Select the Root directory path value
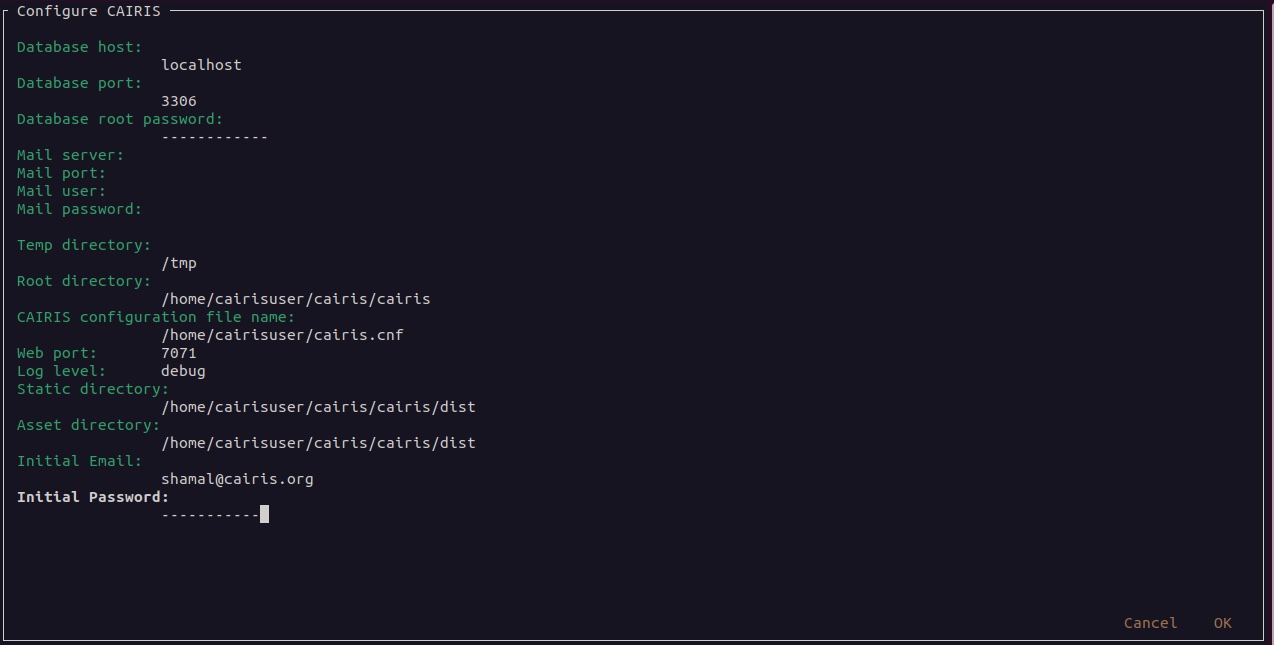The width and height of the screenshot is (1274, 645). pos(296,299)
